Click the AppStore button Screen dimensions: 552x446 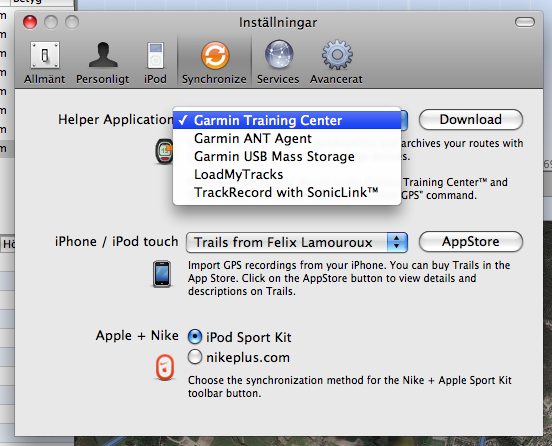(x=471, y=241)
